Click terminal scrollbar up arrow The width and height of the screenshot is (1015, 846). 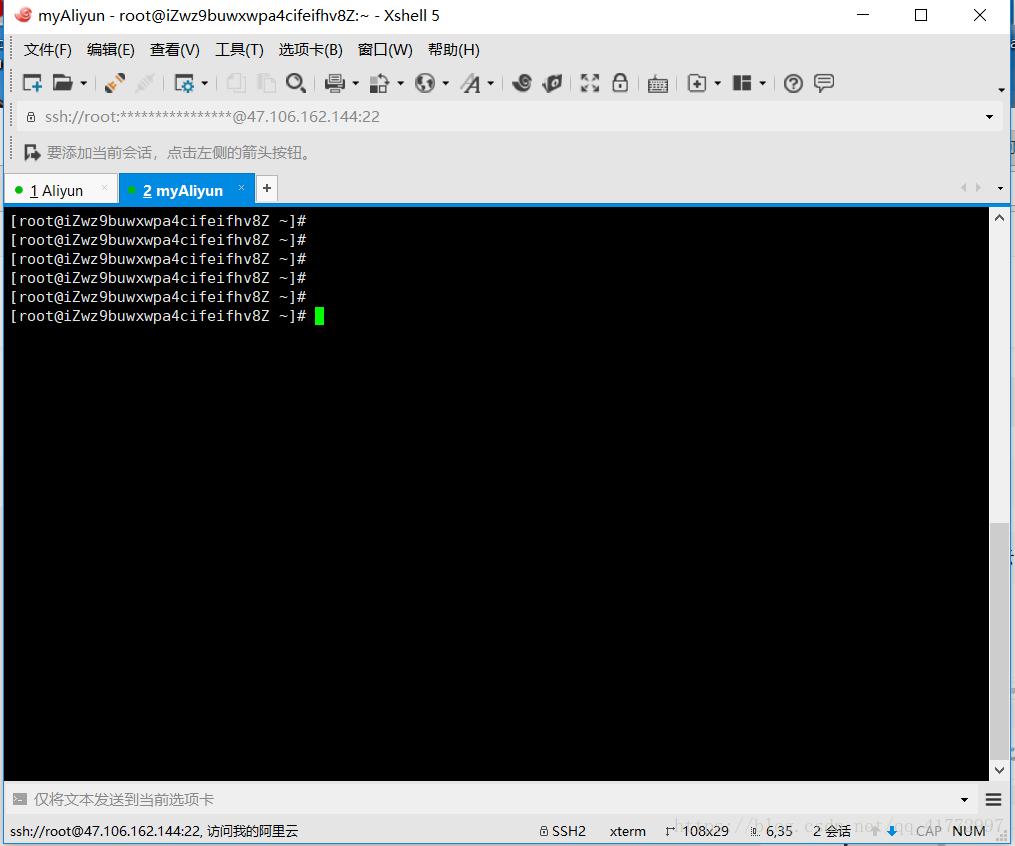[999, 218]
